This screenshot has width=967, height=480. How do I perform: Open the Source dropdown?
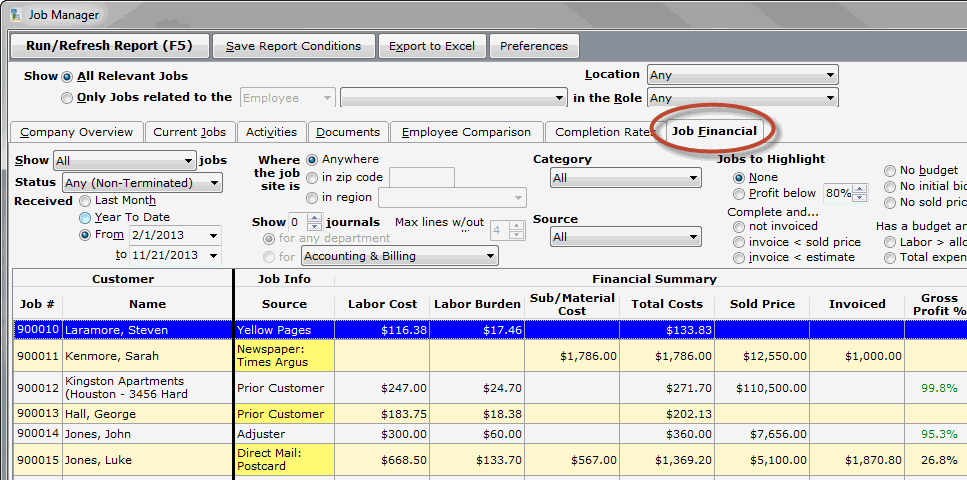point(625,237)
